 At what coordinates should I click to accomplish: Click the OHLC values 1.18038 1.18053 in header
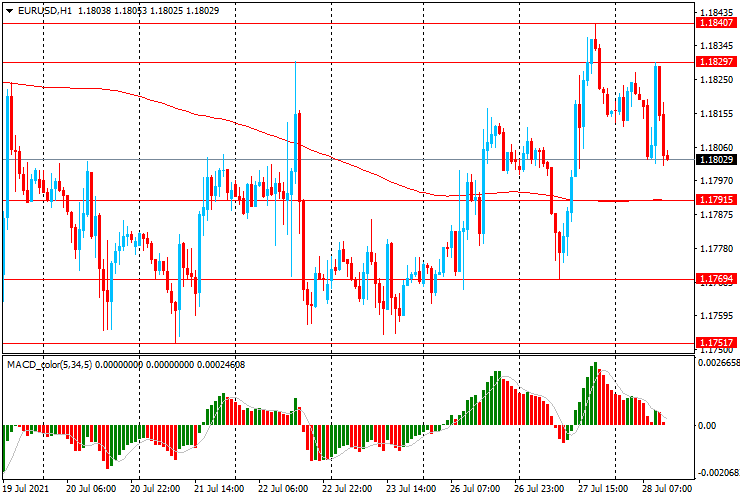[112, 10]
